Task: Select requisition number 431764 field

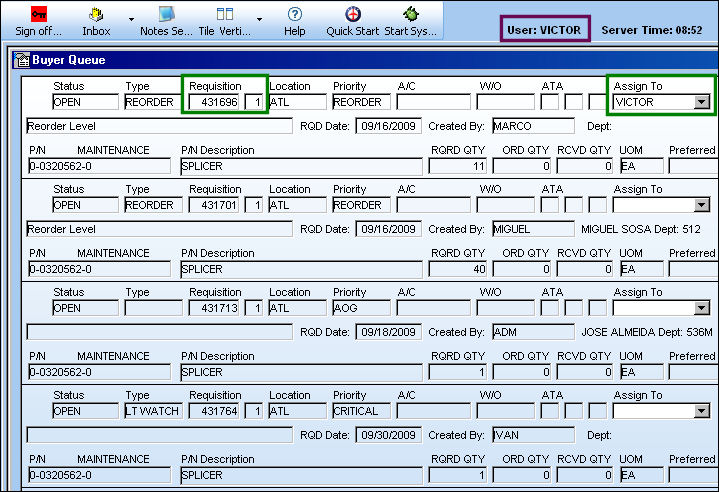Action: click(214, 411)
